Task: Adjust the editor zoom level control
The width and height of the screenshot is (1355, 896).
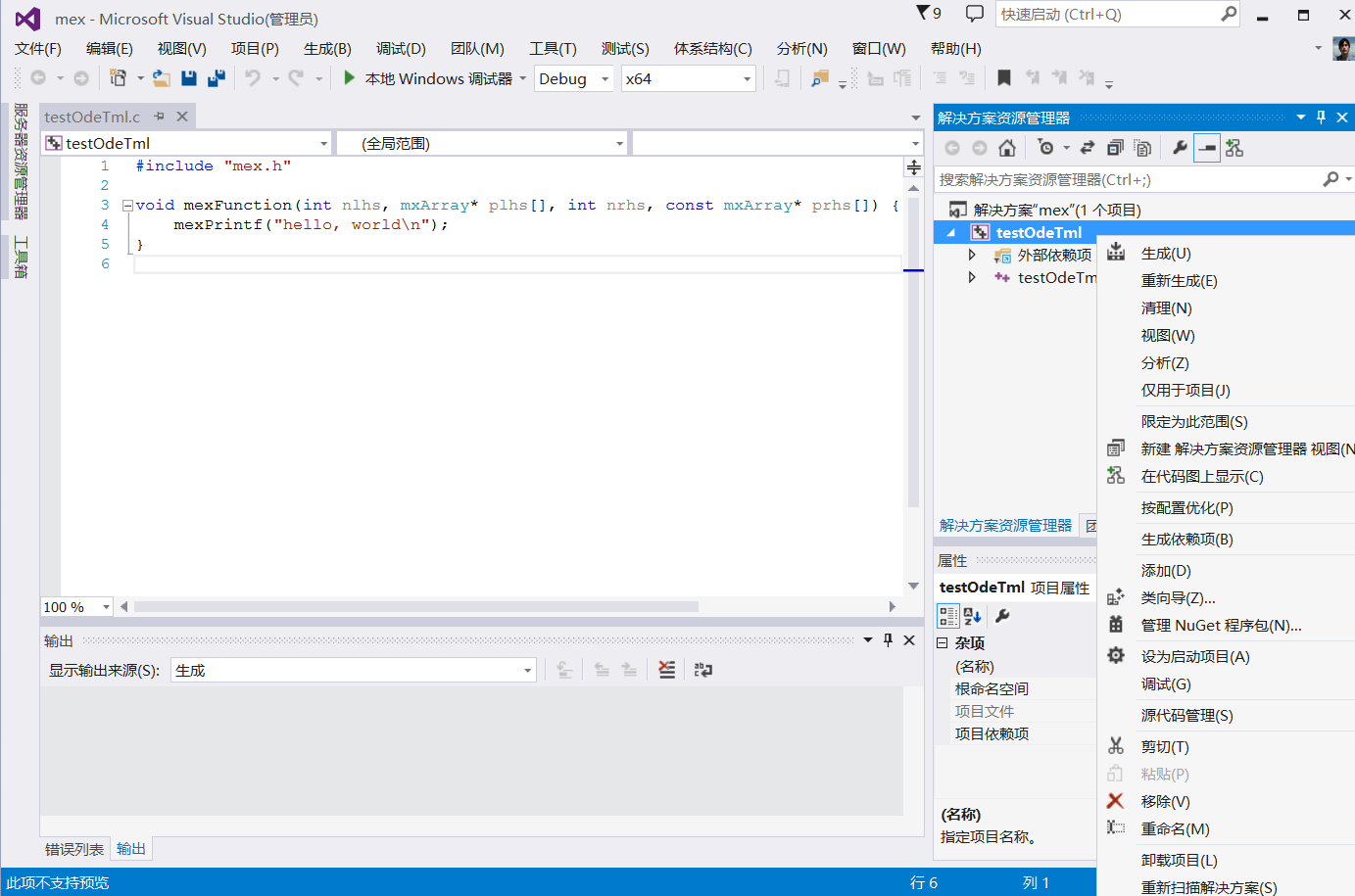Action: coord(75,606)
